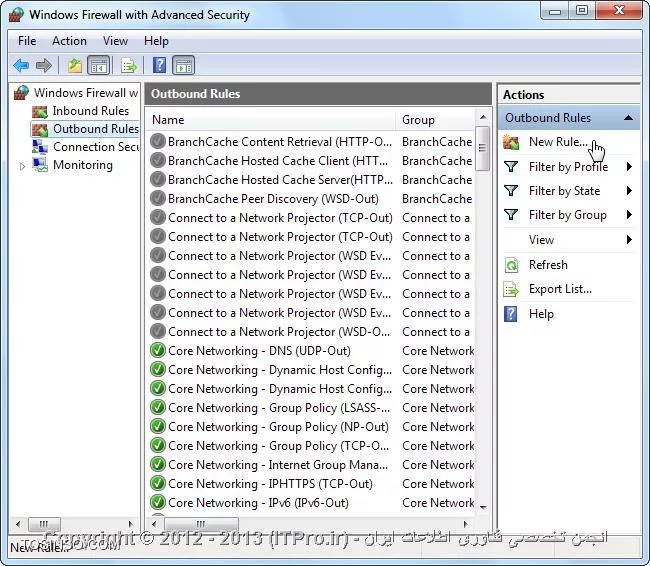Viewport: 650px width, 566px height.
Task: Click tree pane horizontal scroll right arrow
Action: 131,524
